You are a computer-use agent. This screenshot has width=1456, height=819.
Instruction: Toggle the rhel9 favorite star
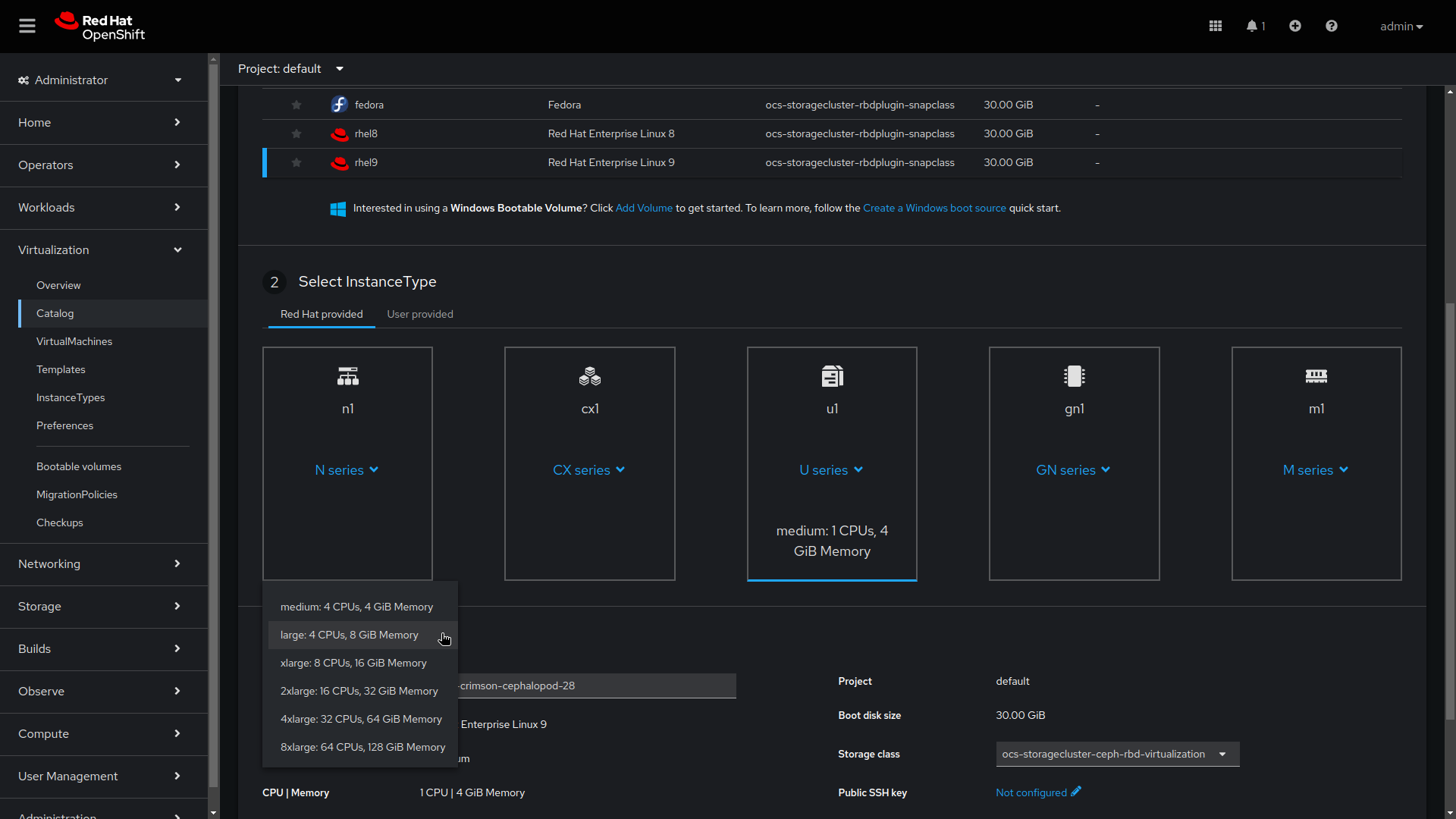pos(297,162)
